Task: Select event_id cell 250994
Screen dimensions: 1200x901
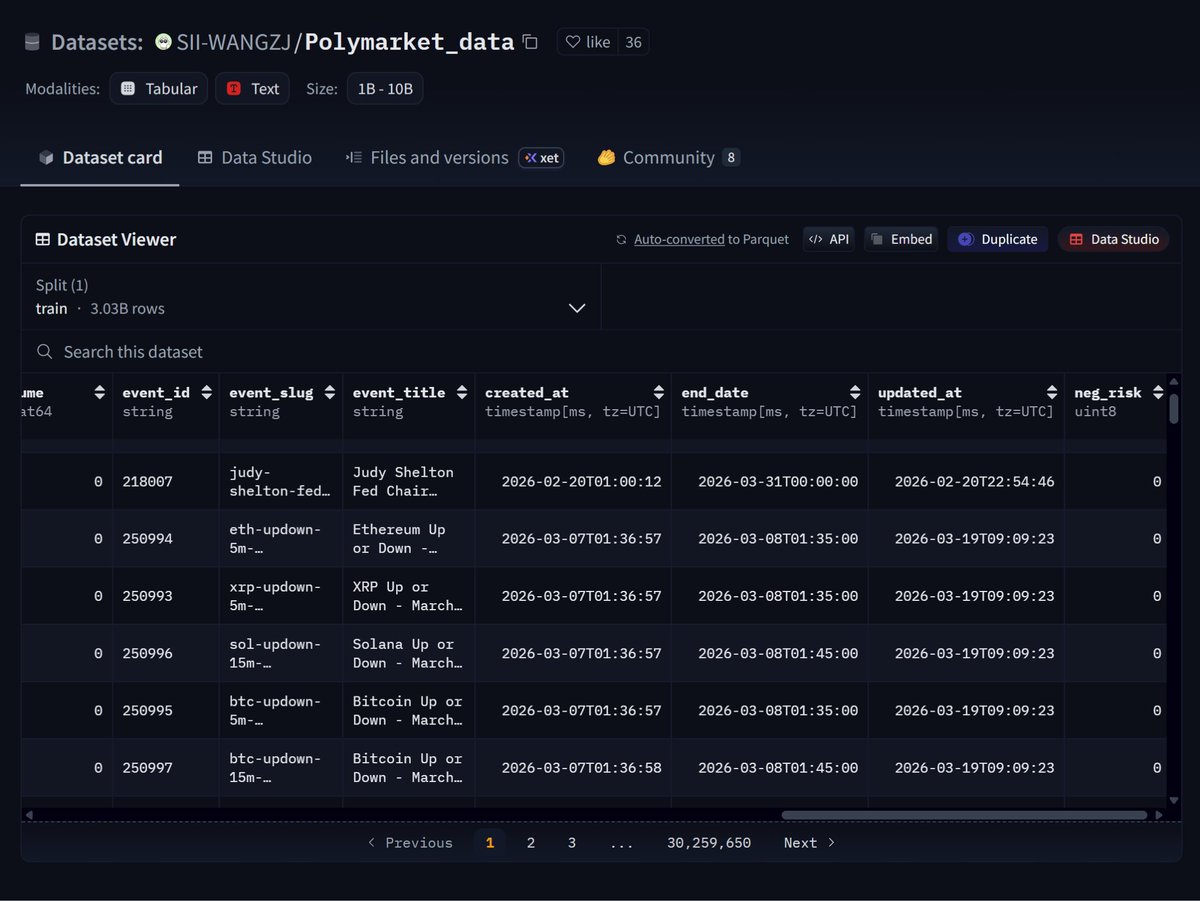Action: coord(166,539)
